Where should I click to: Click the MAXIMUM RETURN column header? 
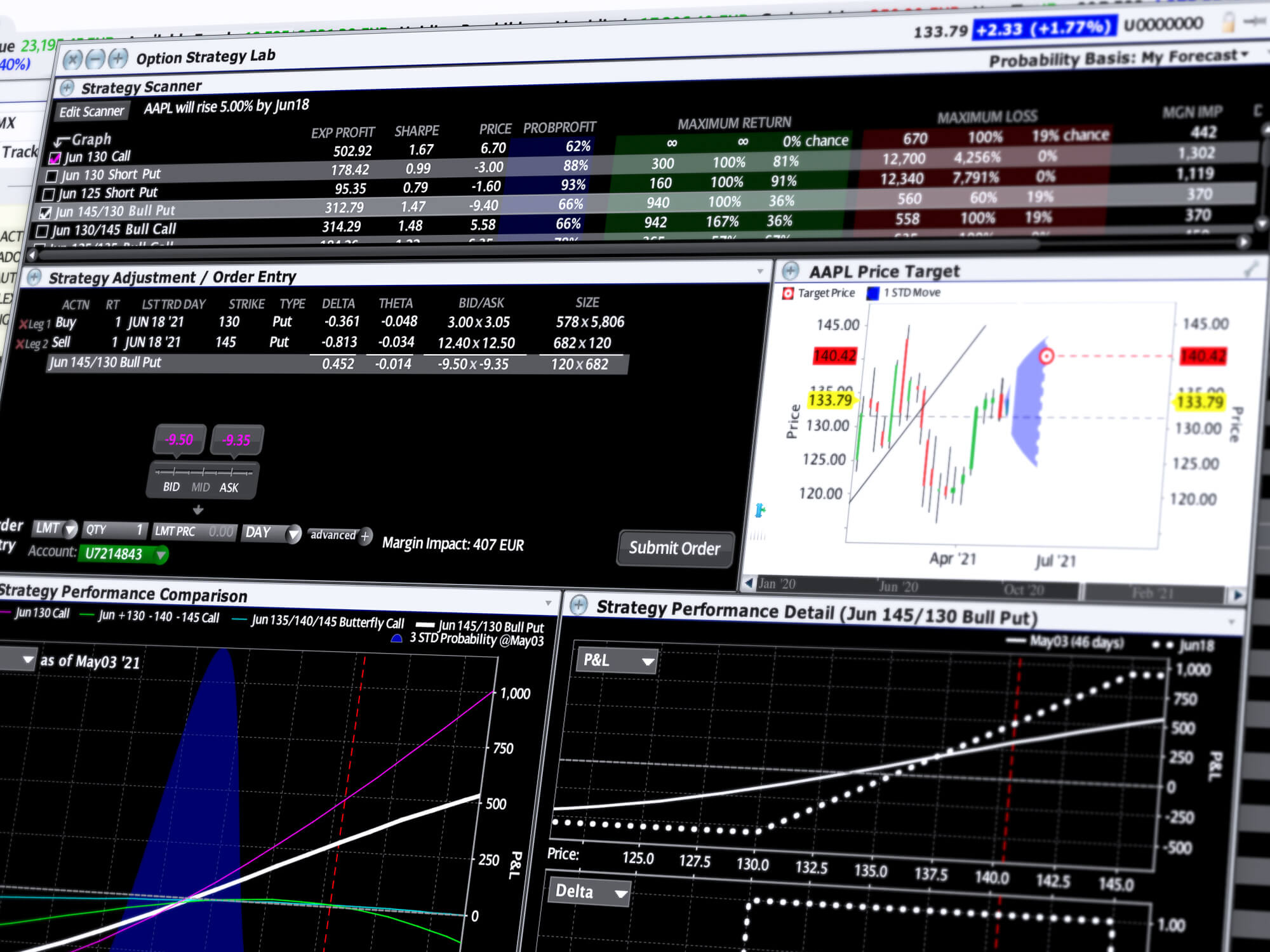[x=734, y=123]
